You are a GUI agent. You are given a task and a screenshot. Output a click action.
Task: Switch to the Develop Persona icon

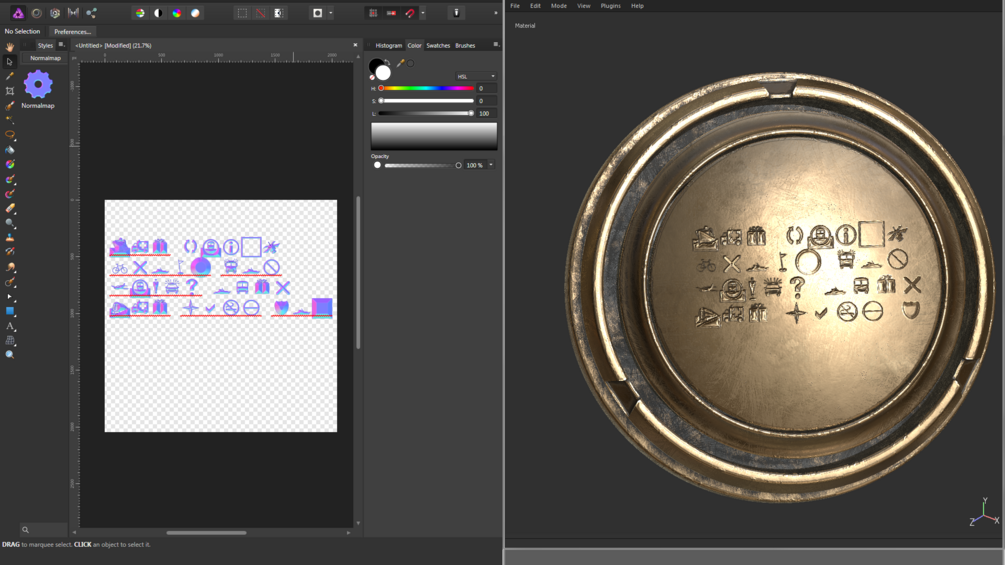(55, 13)
